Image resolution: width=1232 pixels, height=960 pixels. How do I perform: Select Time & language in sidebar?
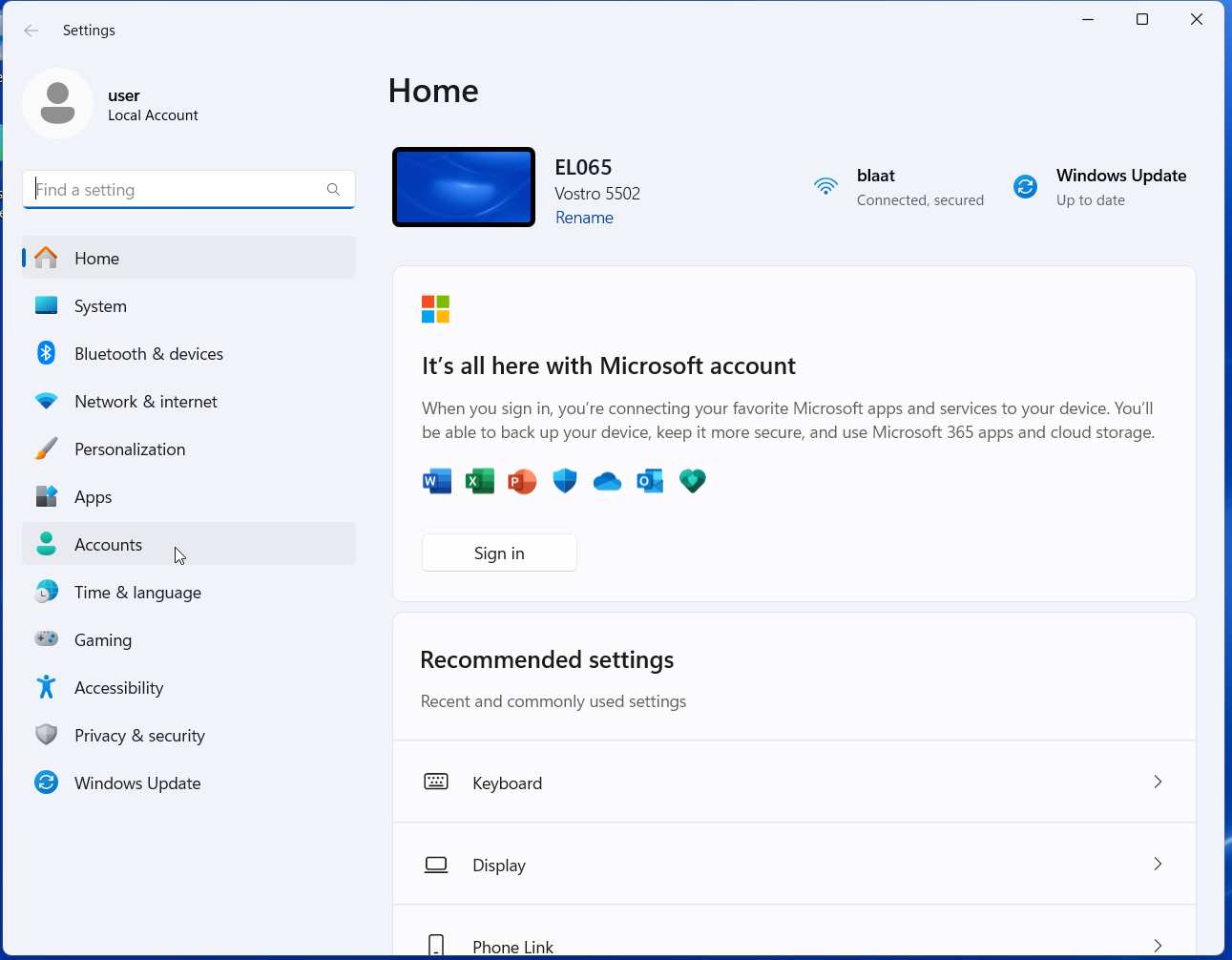[x=137, y=593]
